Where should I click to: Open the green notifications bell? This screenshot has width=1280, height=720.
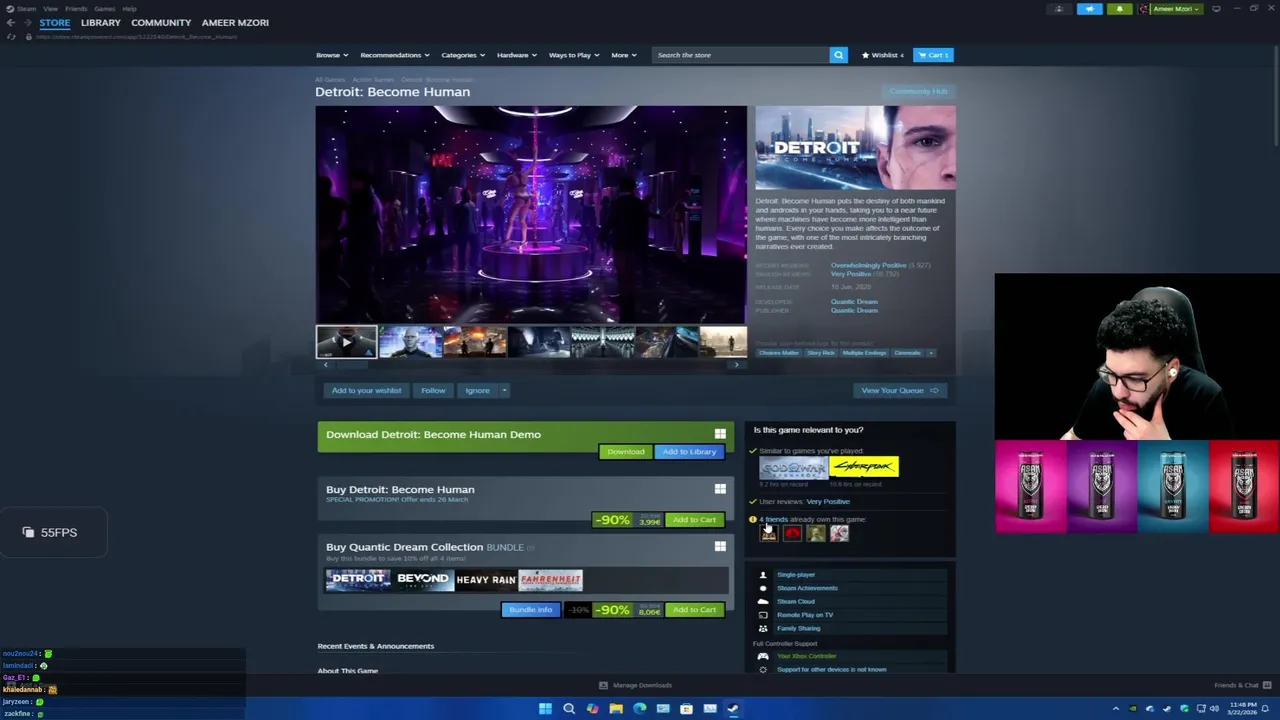coord(1119,9)
